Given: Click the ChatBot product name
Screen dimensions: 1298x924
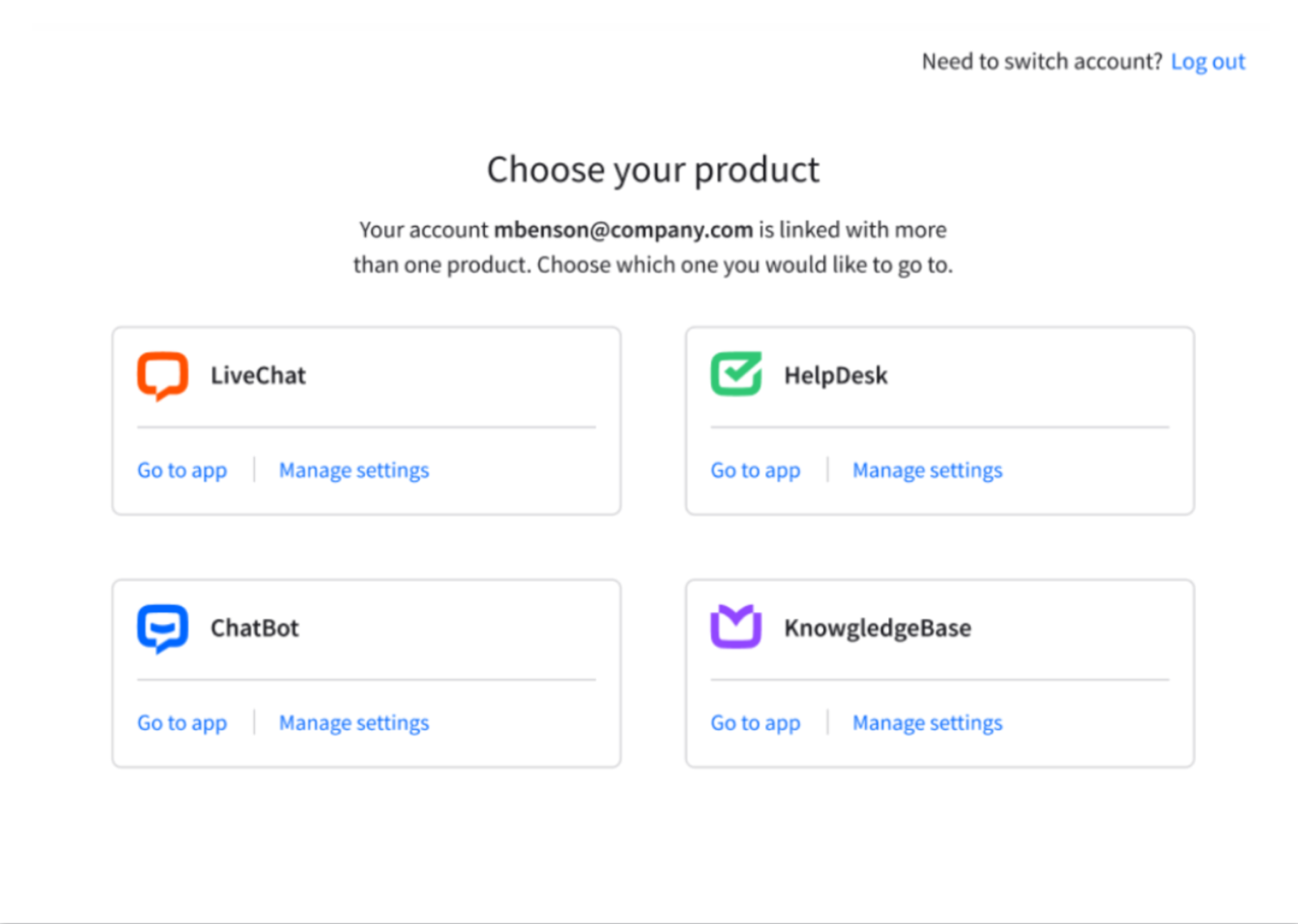Looking at the screenshot, I should tap(255, 628).
